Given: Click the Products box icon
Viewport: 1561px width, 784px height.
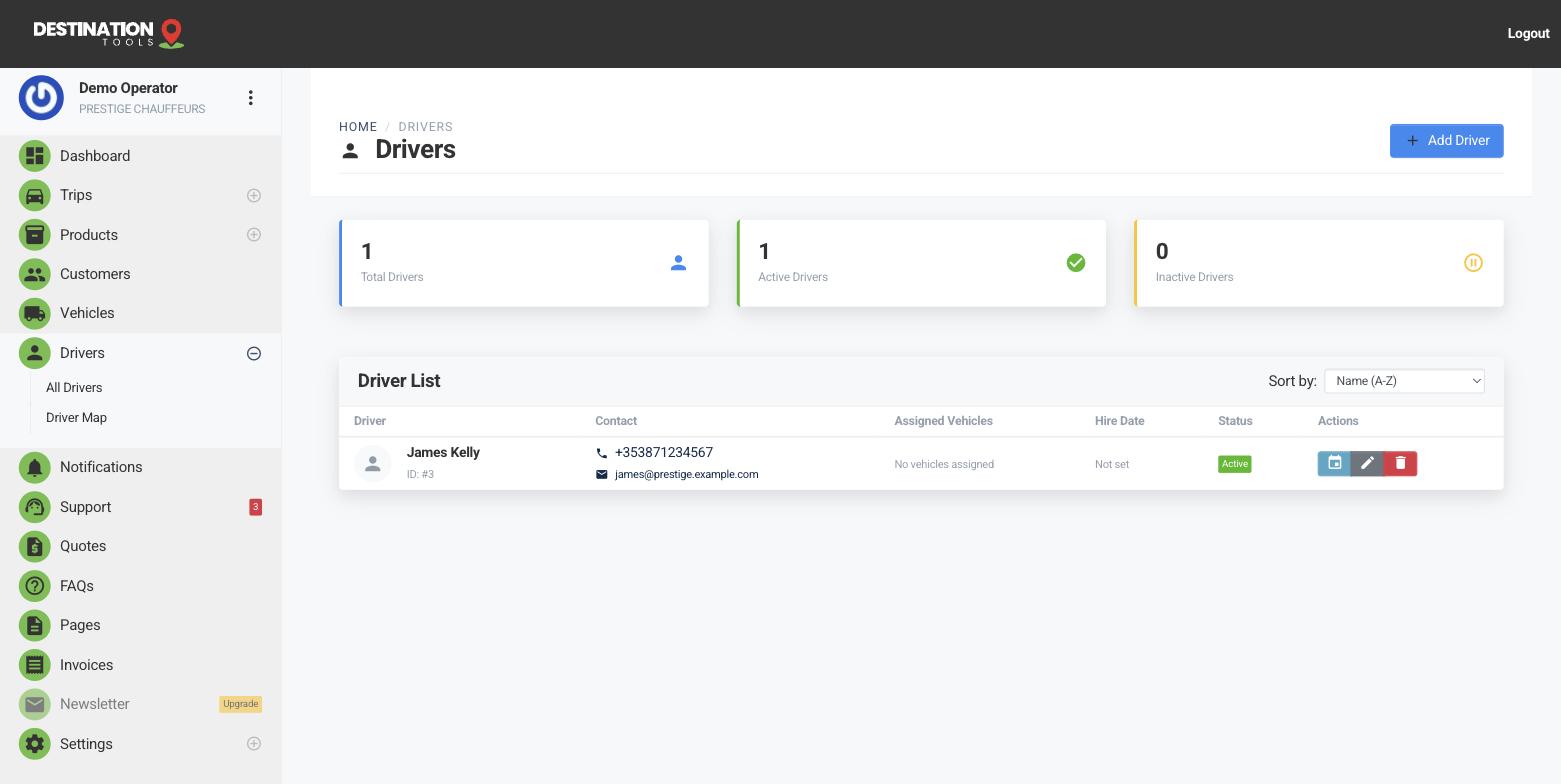Looking at the screenshot, I should coord(35,235).
